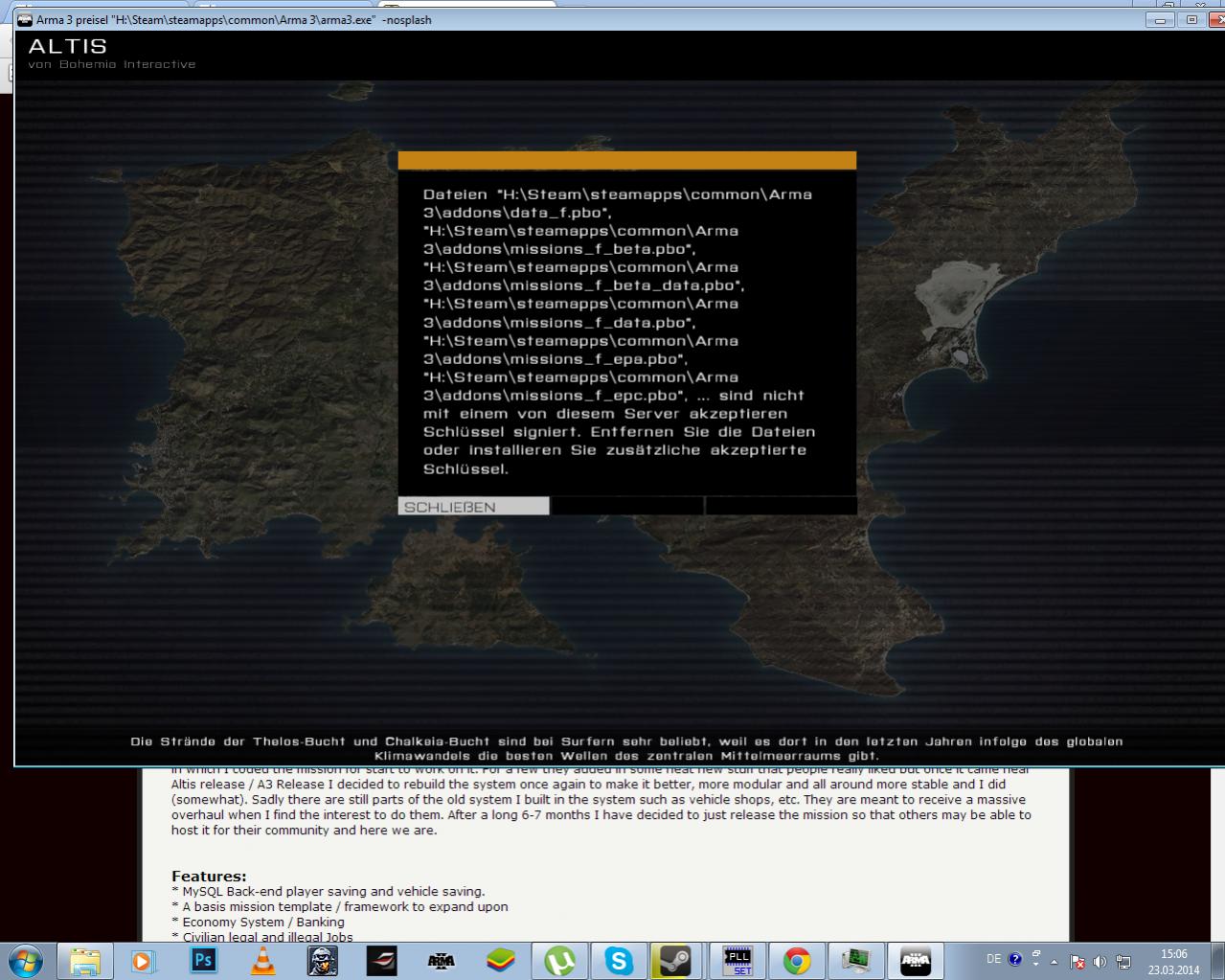Image resolution: width=1225 pixels, height=980 pixels.
Task: Open uTorrent from the taskbar
Action: 560,960
